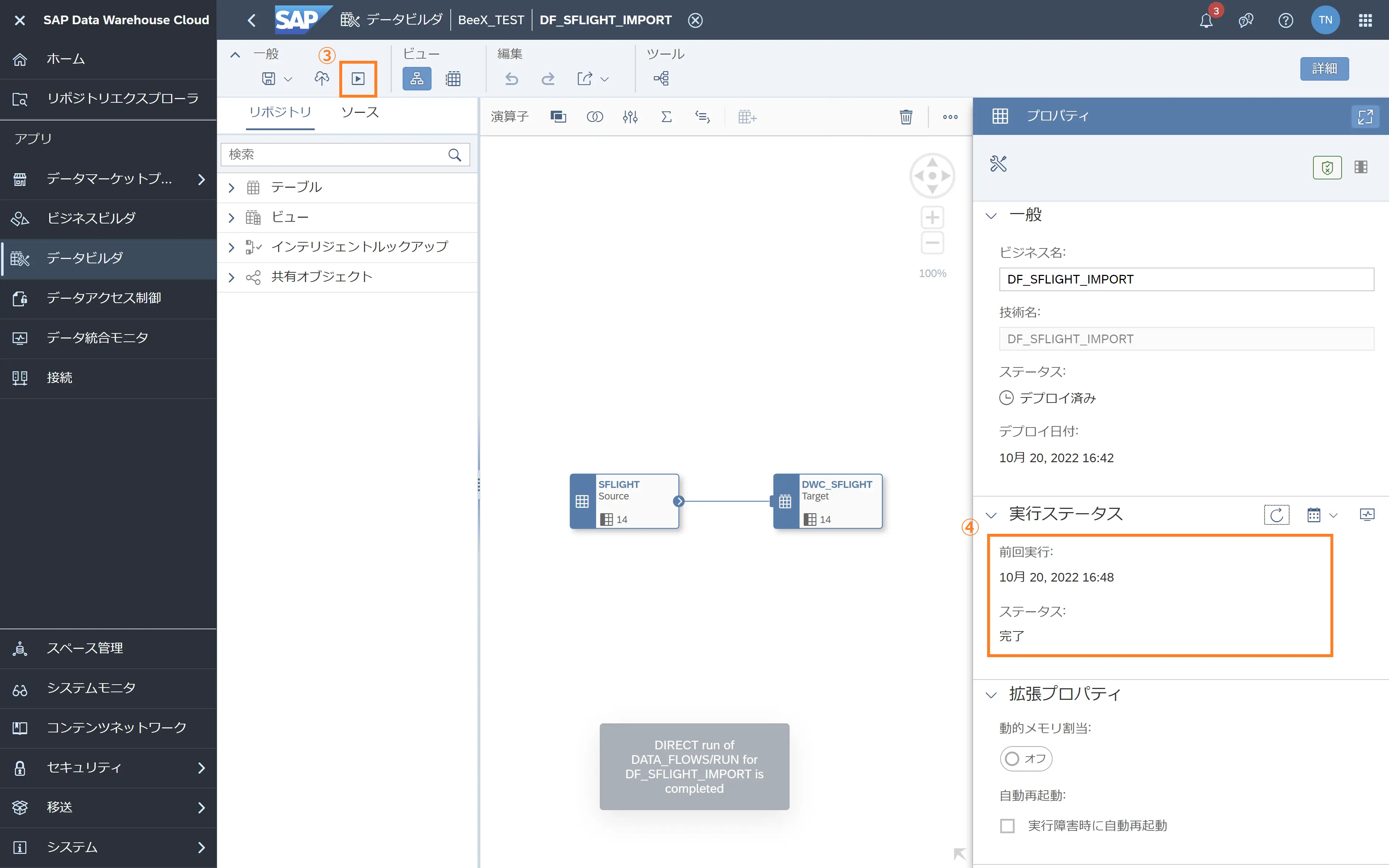Select the リポジトリ tab
This screenshot has width=1389, height=868.
[x=280, y=112]
